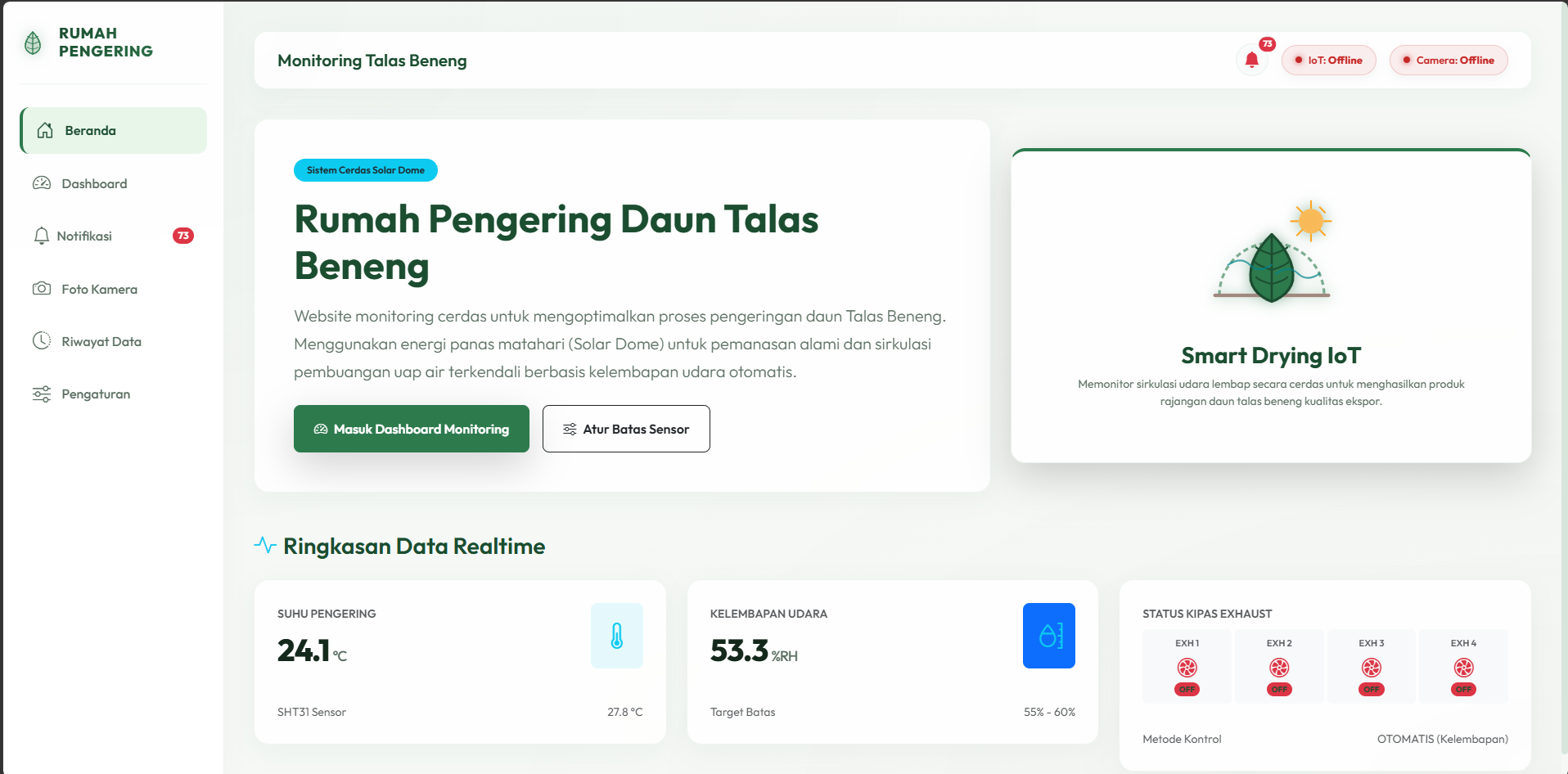This screenshot has height=774, width=1568.
Task: Click the red 73 badge on header bell
Action: pos(1267,44)
